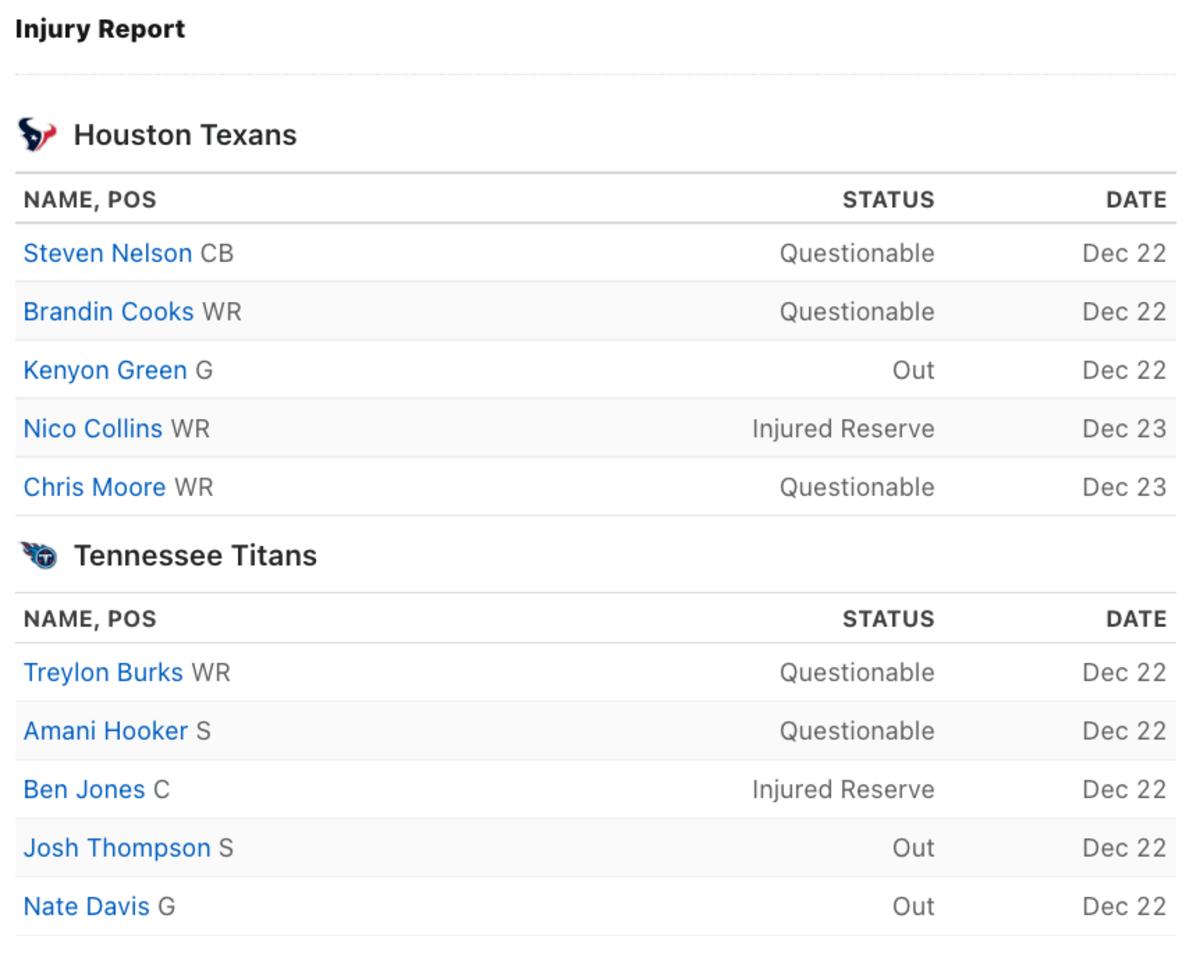1200x968 pixels.
Task: Click the Texans table STATUS column header
Action: [888, 200]
